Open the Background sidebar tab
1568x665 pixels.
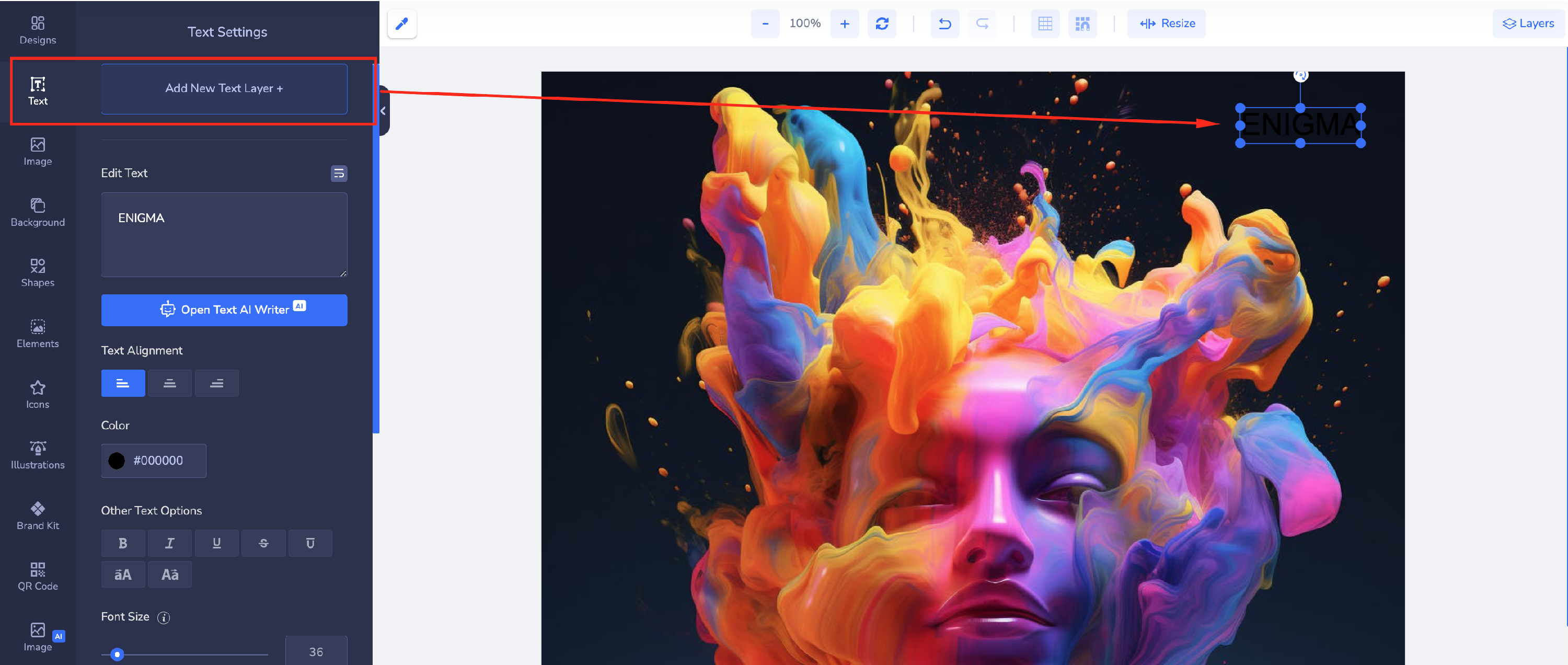coord(38,212)
